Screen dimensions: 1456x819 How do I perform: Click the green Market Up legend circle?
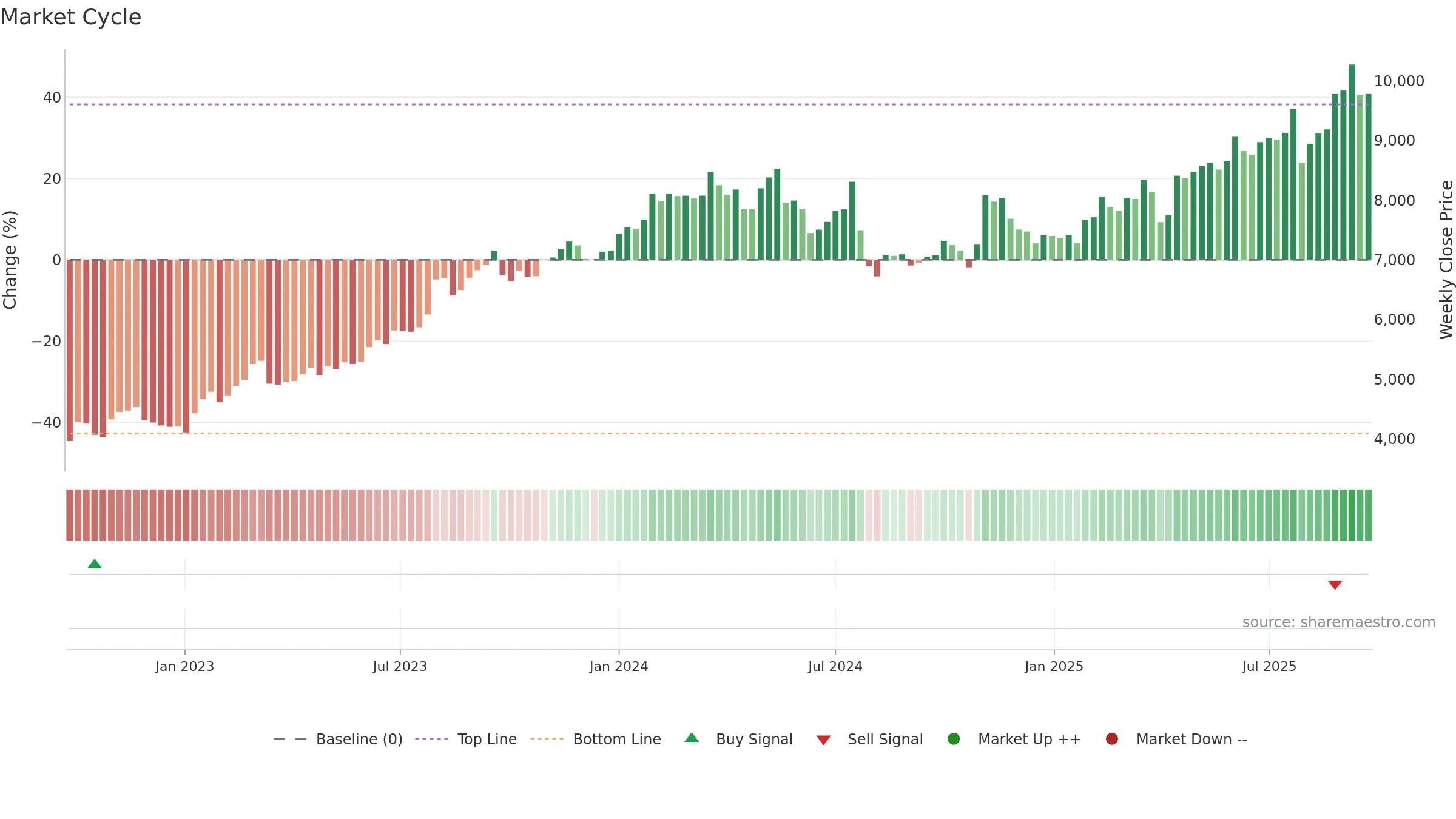[x=954, y=739]
